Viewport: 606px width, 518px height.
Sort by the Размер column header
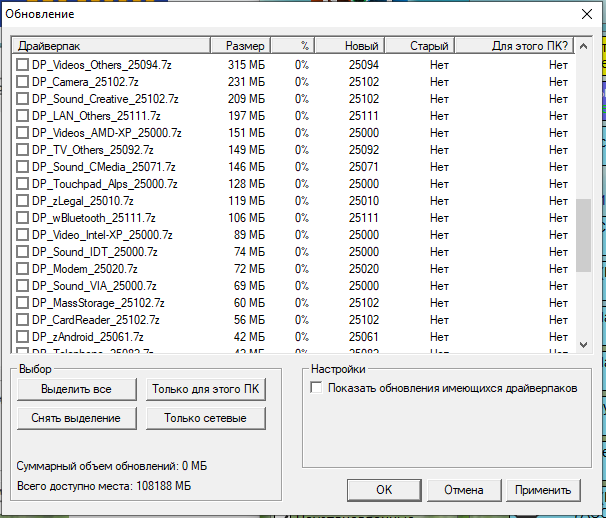(x=245, y=46)
